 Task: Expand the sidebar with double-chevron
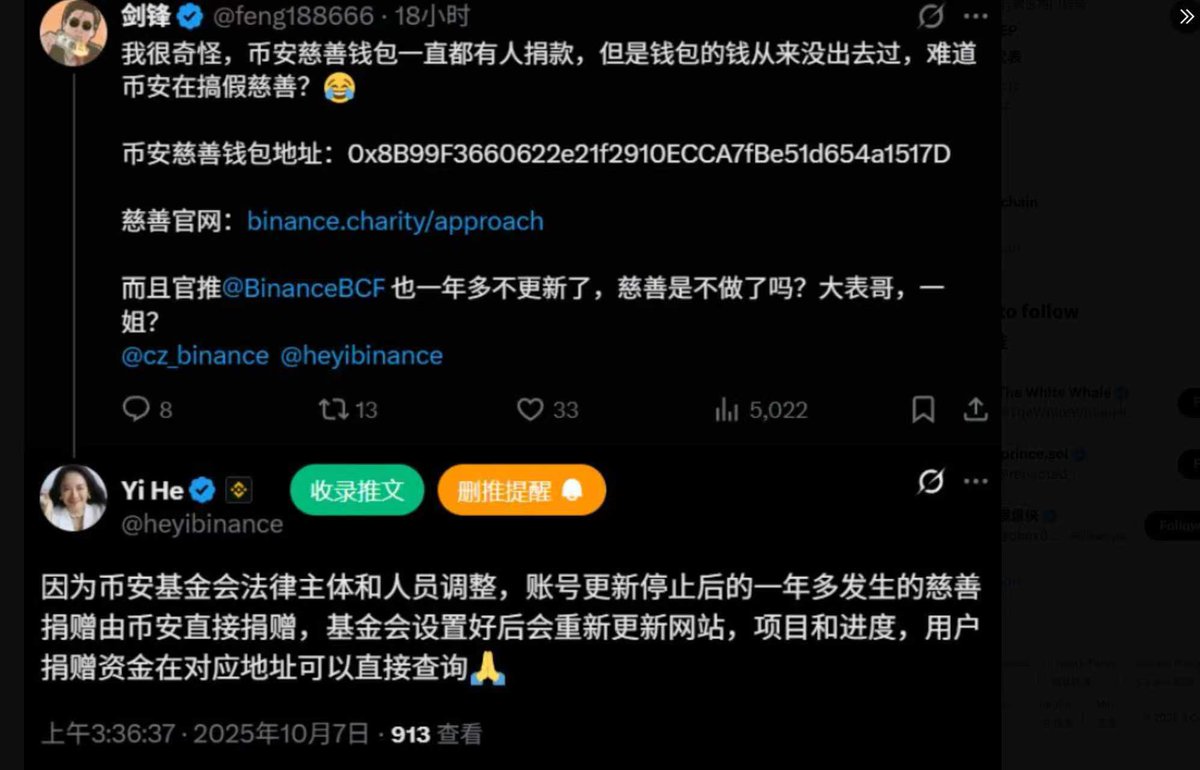pyautogui.click(x=1185, y=16)
